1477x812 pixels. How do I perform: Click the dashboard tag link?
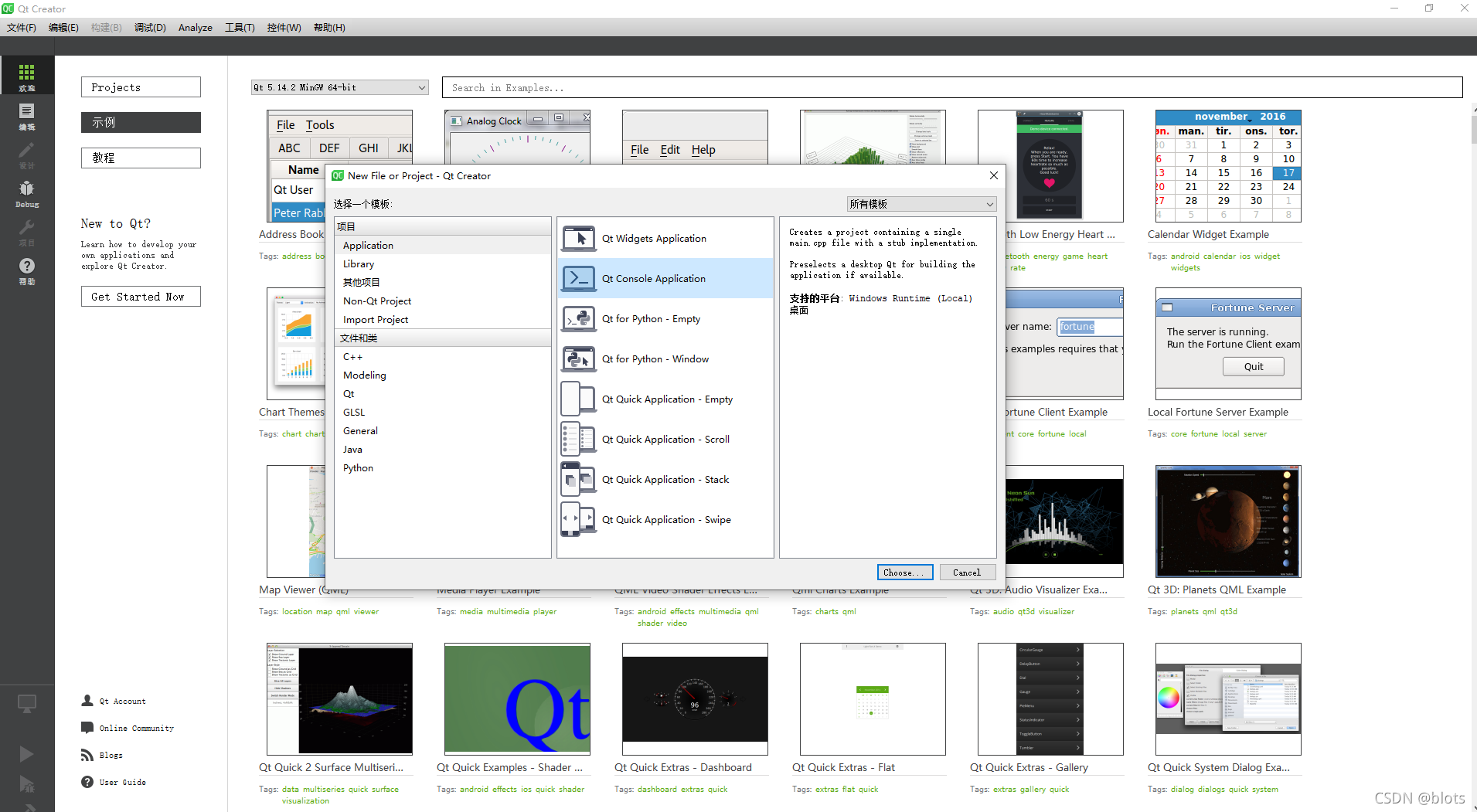point(657,790)
